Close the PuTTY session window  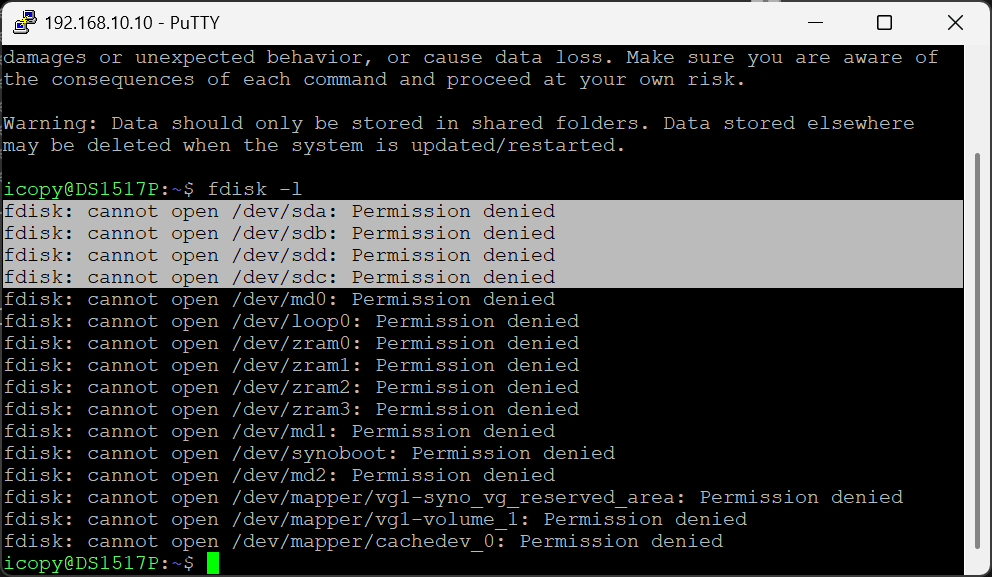coord(955,23)
